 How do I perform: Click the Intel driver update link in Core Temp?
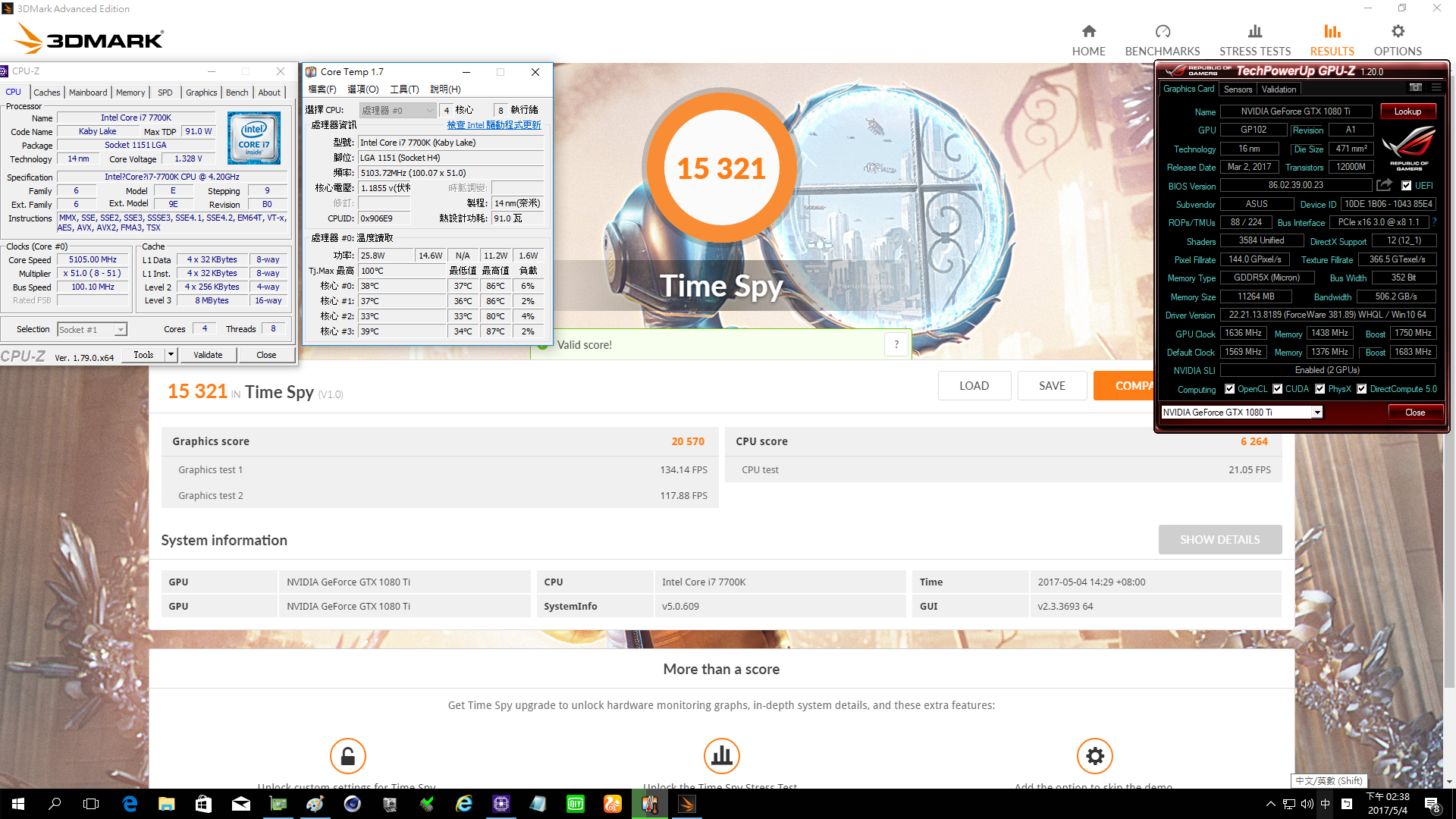pos(494,125)
